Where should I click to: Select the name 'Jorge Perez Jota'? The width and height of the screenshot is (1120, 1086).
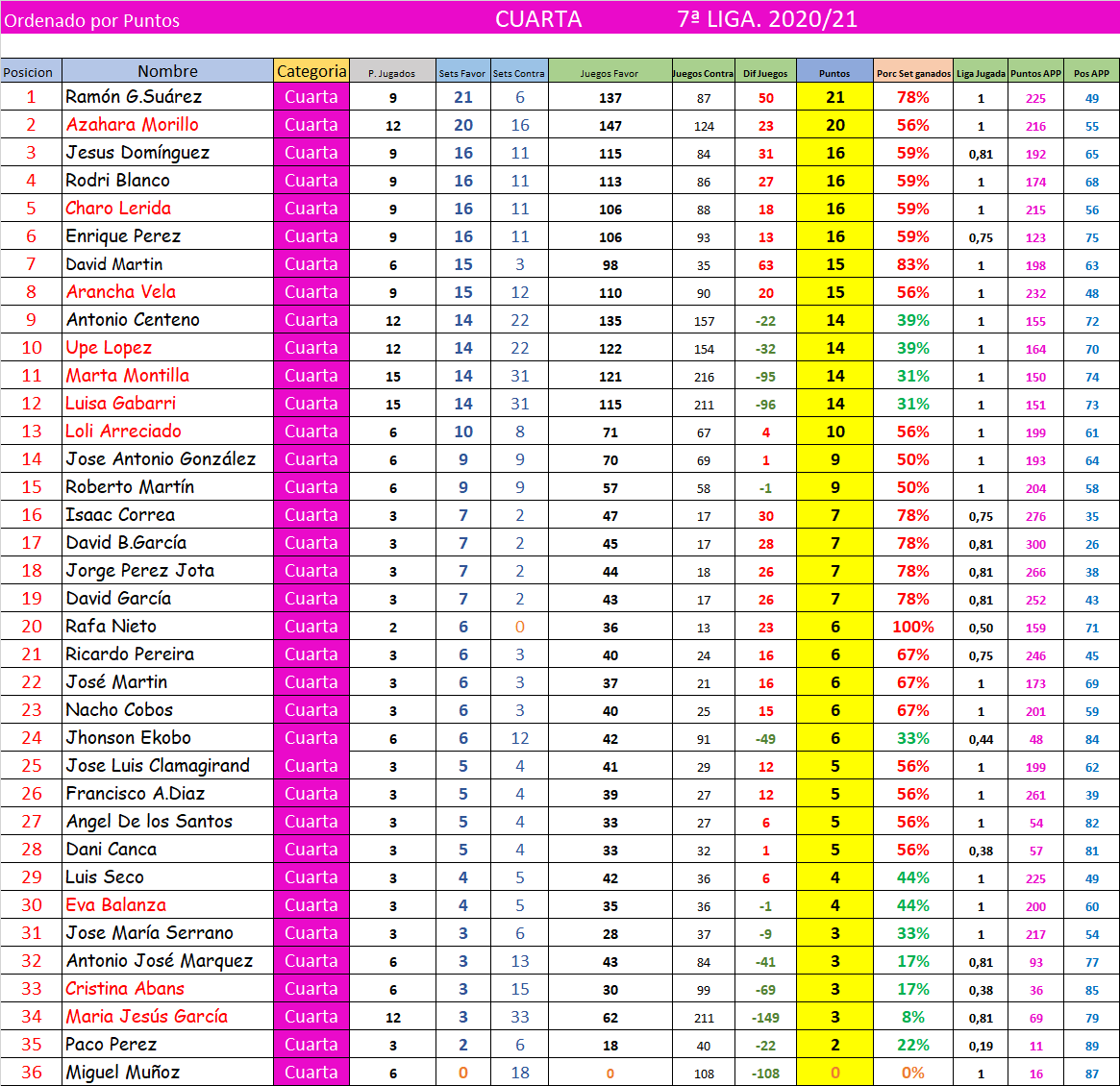[140, 570]
